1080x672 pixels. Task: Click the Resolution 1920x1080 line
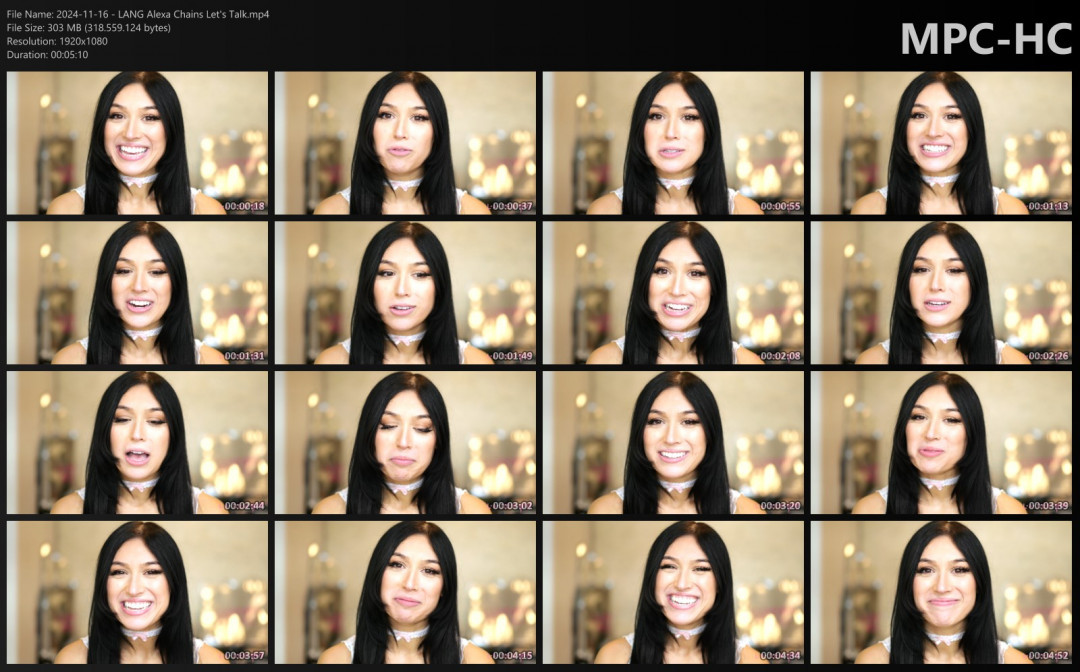pos(57,41)
